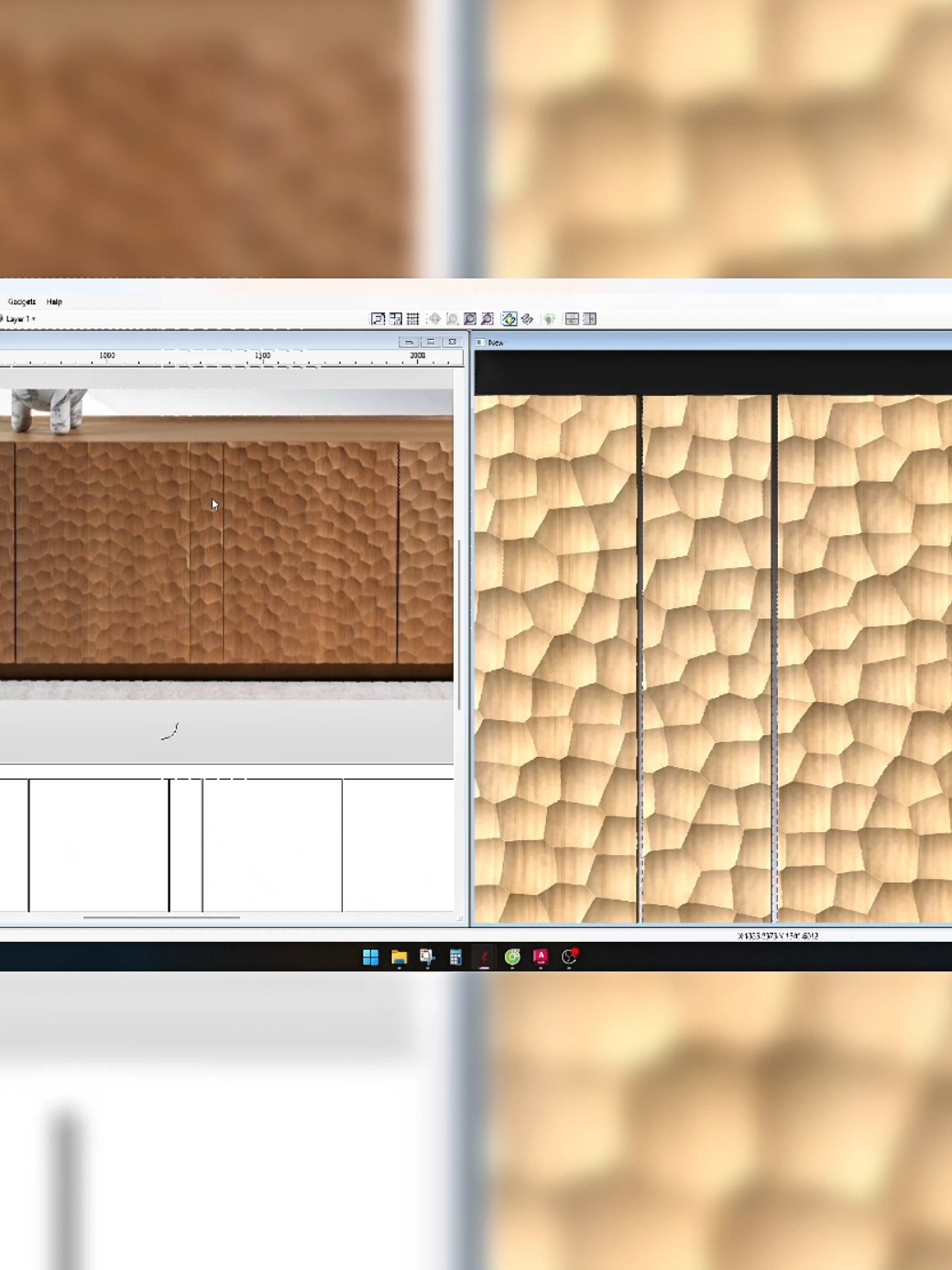Image resolution: width=952 pixels, height=1270 pixels.
Task: Click the X Y coordinate readout below 3D view
Action: (778, 936)
